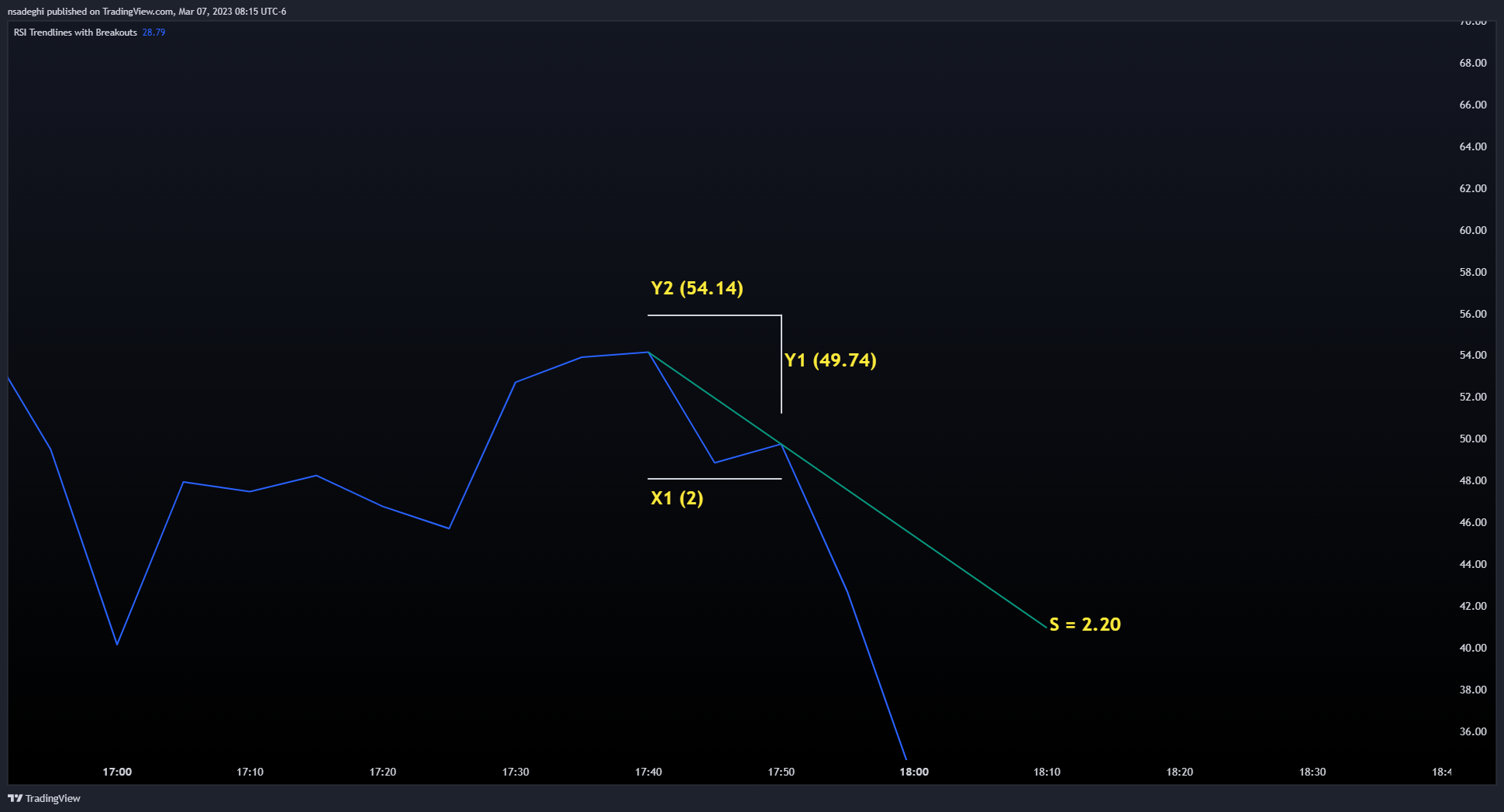Click the 18:00 time axis label

coord(914,772)
